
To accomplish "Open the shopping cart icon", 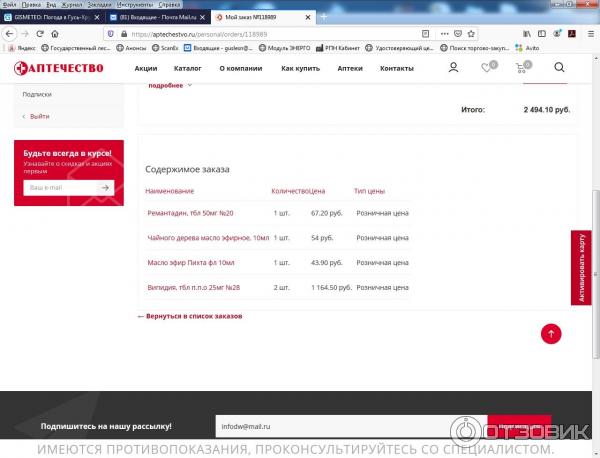I will click(522, 68).
